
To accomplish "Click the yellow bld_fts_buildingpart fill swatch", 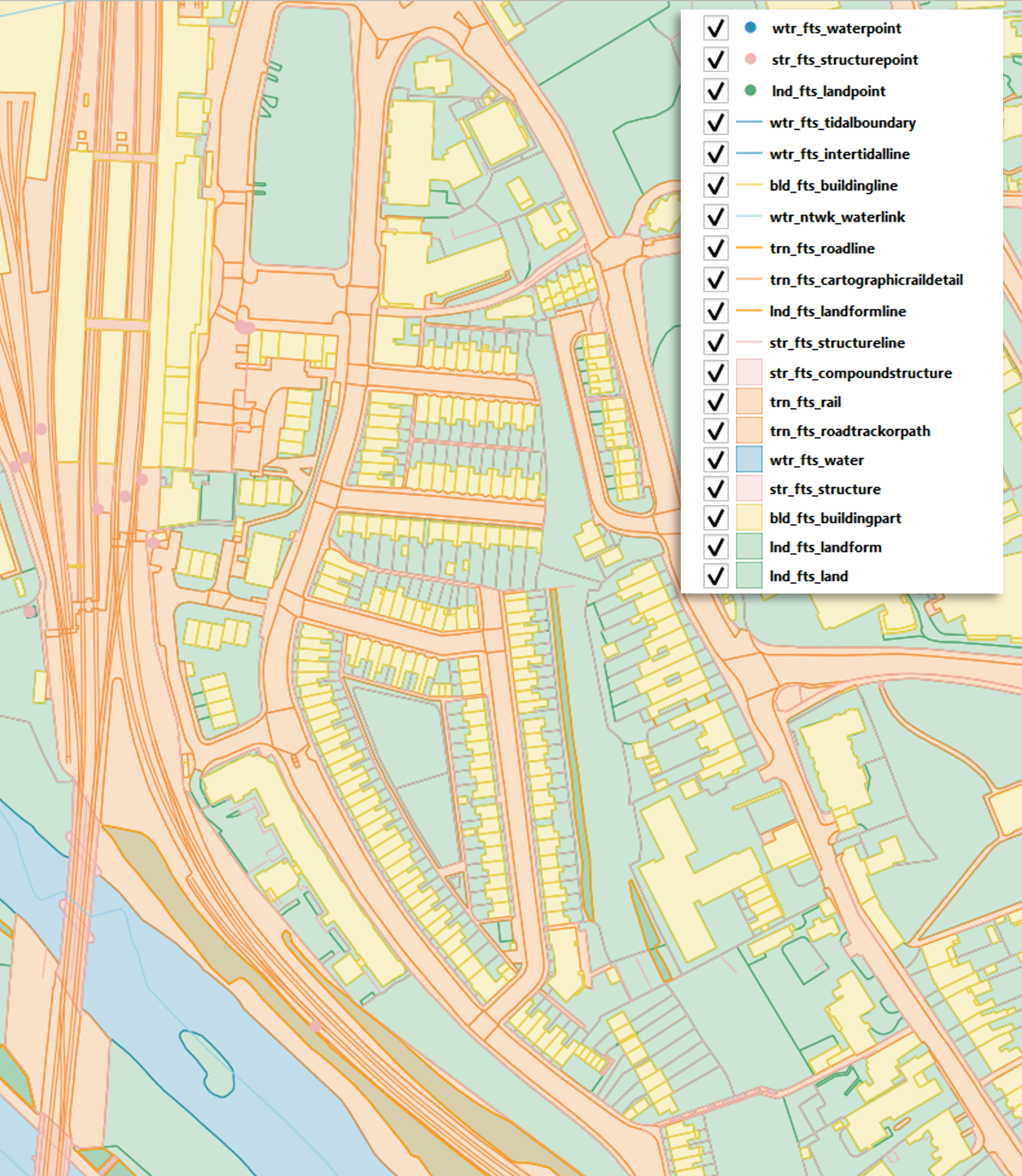I will click(749, 518).
